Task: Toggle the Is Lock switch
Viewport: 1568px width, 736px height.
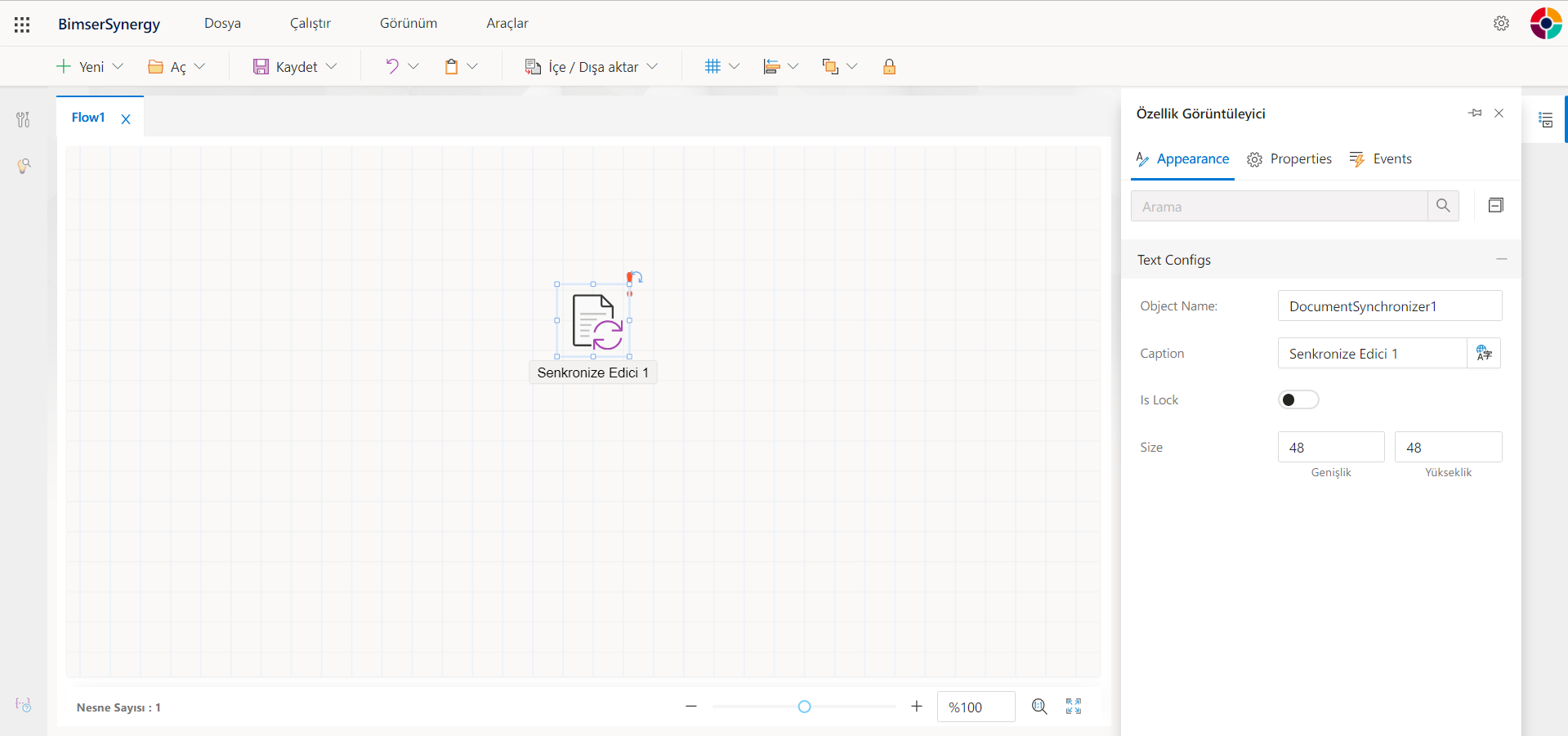Action: click(x=1298, y=399)
